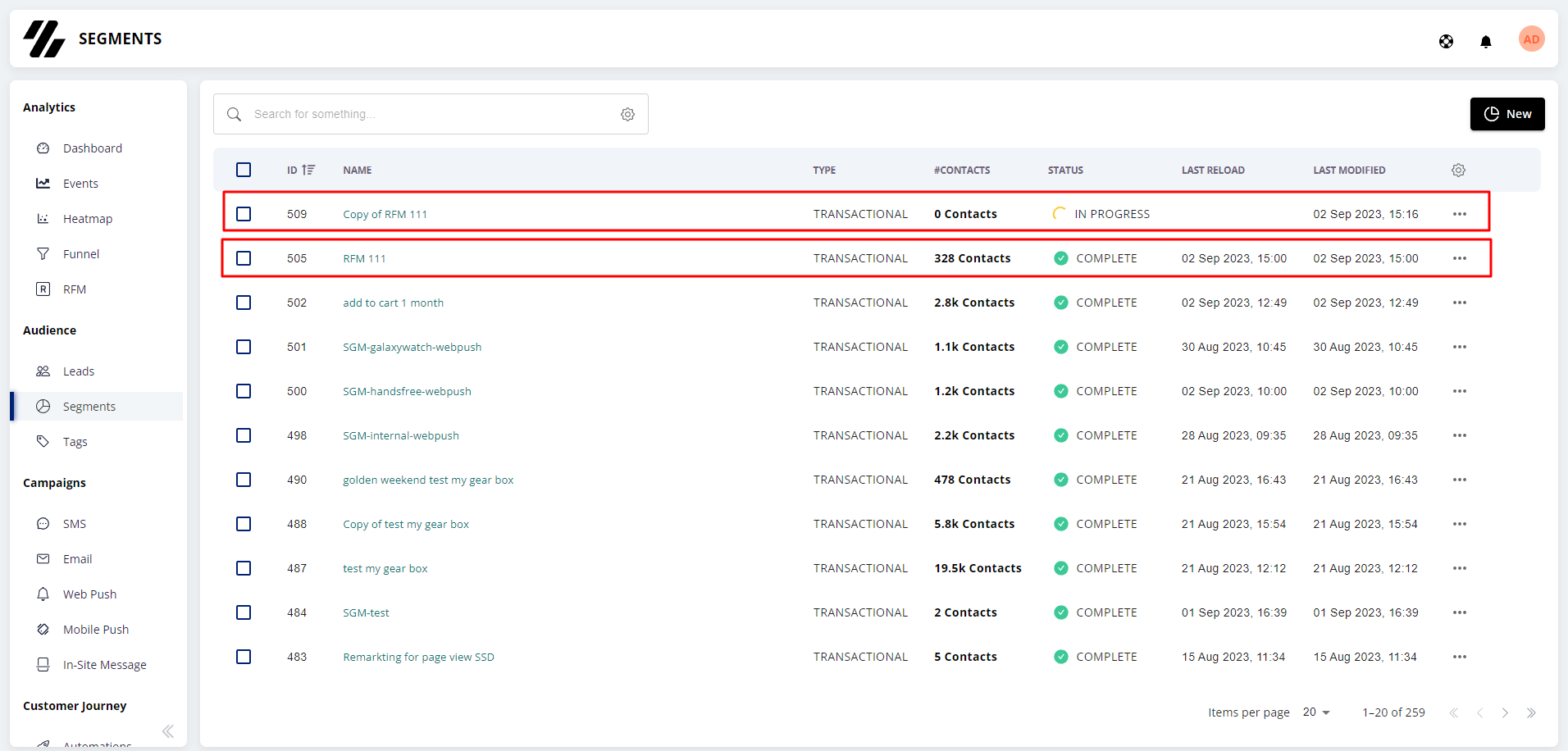Check the box for segment 487
Image resolution: width=1568 pixels, height=751 pixels.
[244, 568]
